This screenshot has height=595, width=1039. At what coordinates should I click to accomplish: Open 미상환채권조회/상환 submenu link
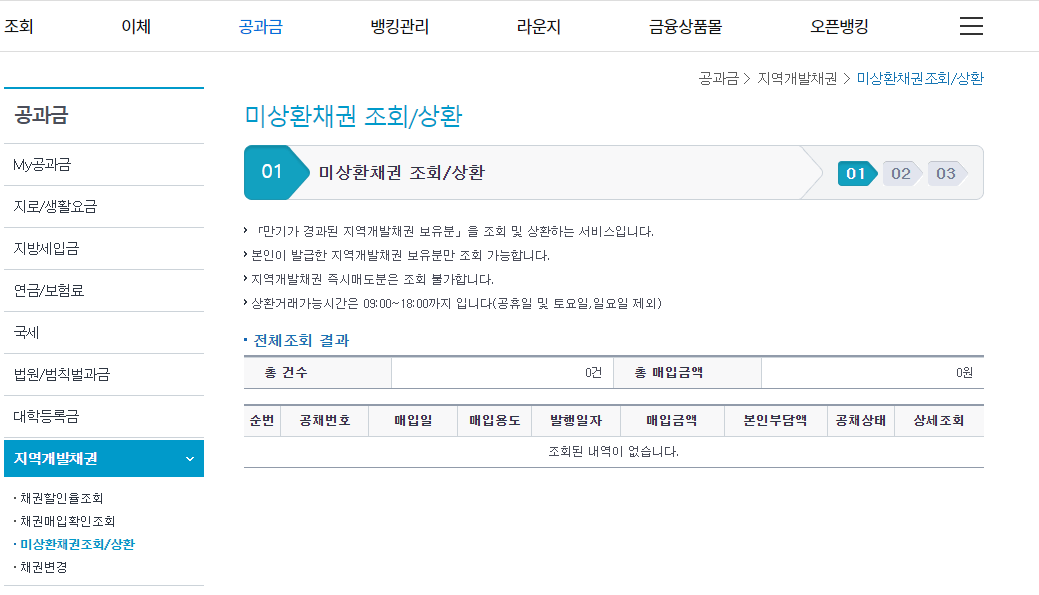pyautogui.click(x=78, y=544)
